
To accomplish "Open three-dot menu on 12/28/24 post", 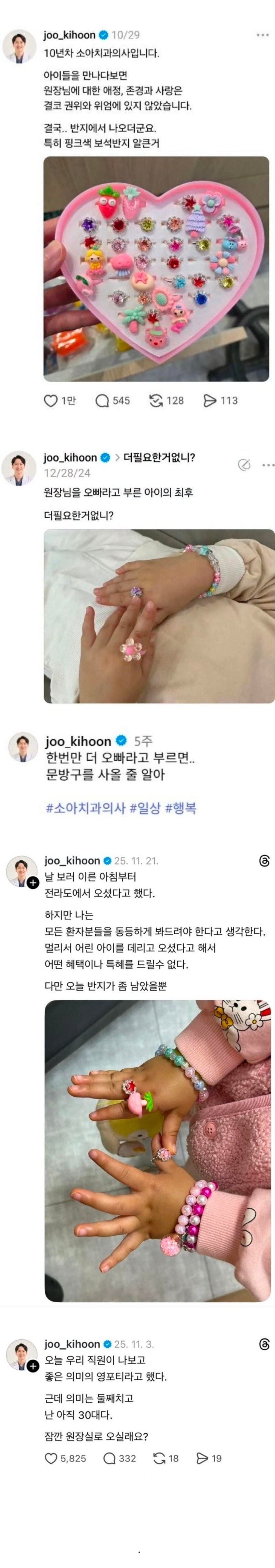I will tap(268, 465).
